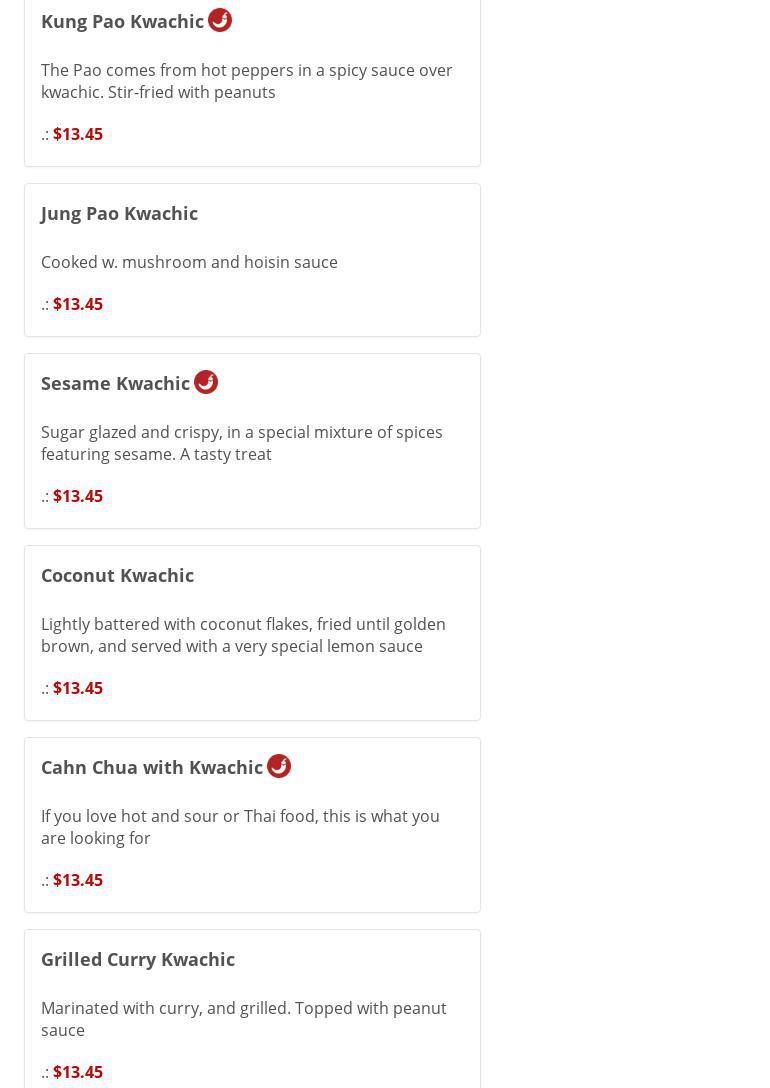Open the Kung Pao Kwachic menu item
Image resolution: width=770 pixels, height=1088 pixels.
tap(122, 21)
